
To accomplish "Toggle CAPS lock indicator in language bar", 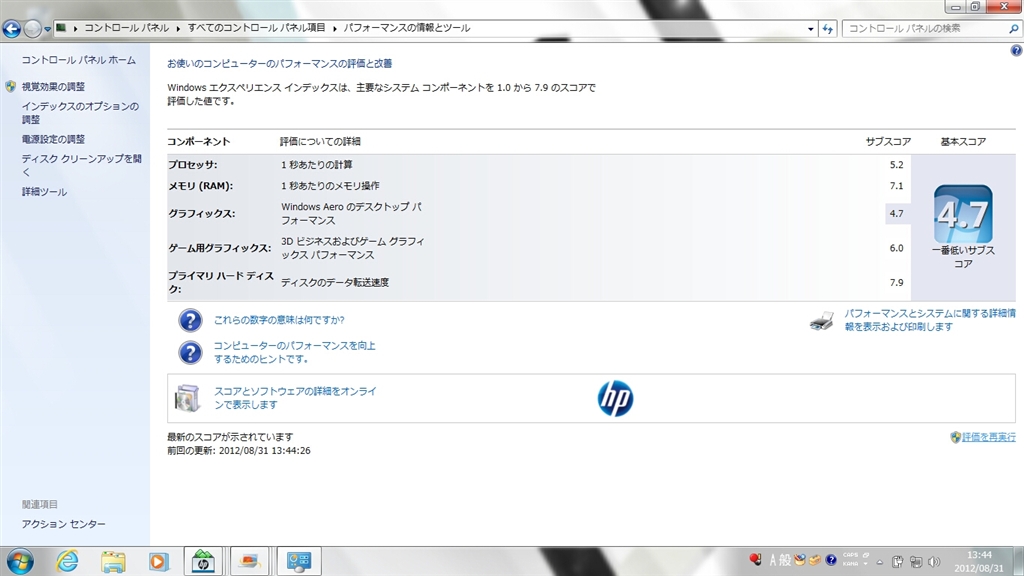I will (850, 555).
